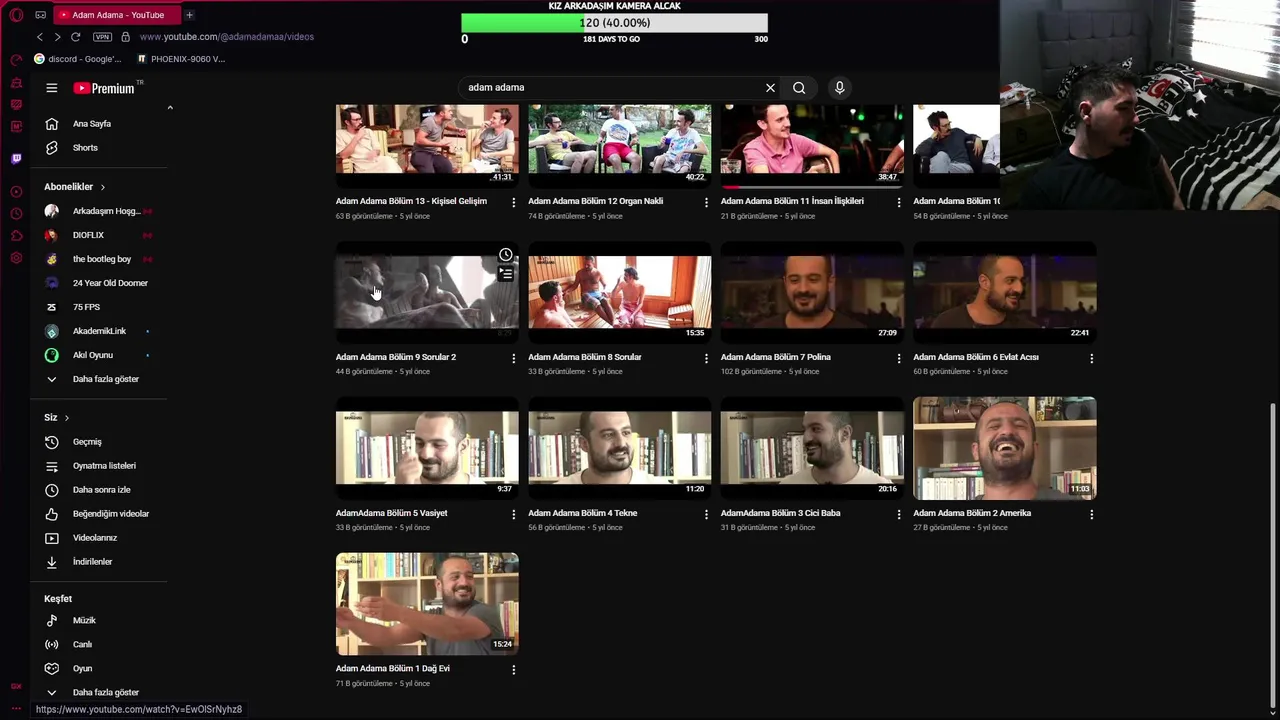Open options for Bölüm 11 İnsan İlişkileri
Image resolution: width=1280 pixels, height=720 pixels.
coord(898,202)
